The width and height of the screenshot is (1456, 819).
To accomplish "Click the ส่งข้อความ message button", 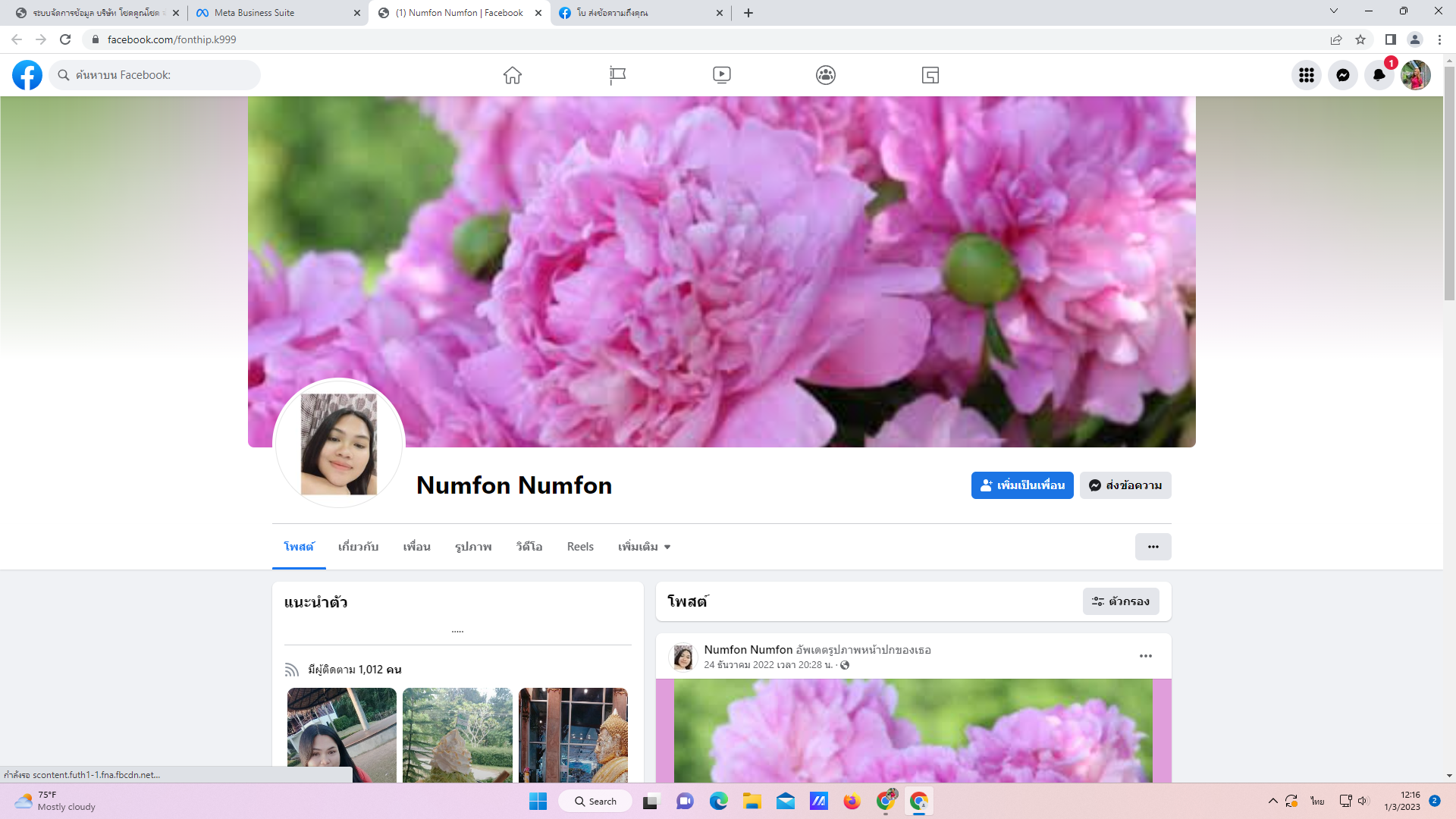I will click(1125, 485).
